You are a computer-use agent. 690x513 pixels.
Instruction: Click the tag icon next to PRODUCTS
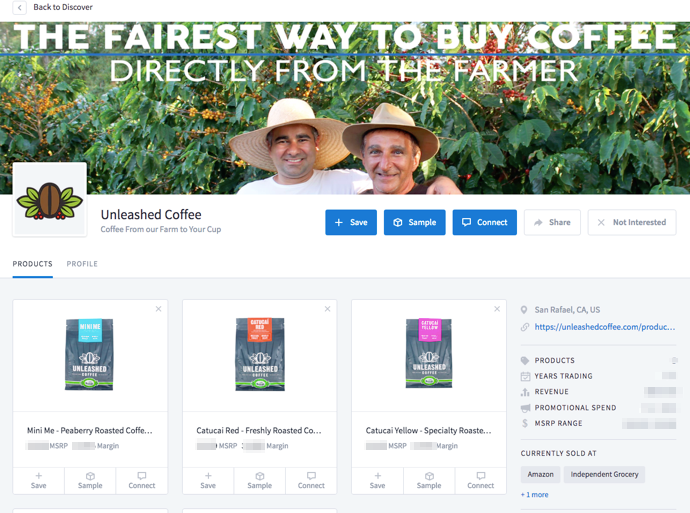click(x=525, y=360)
